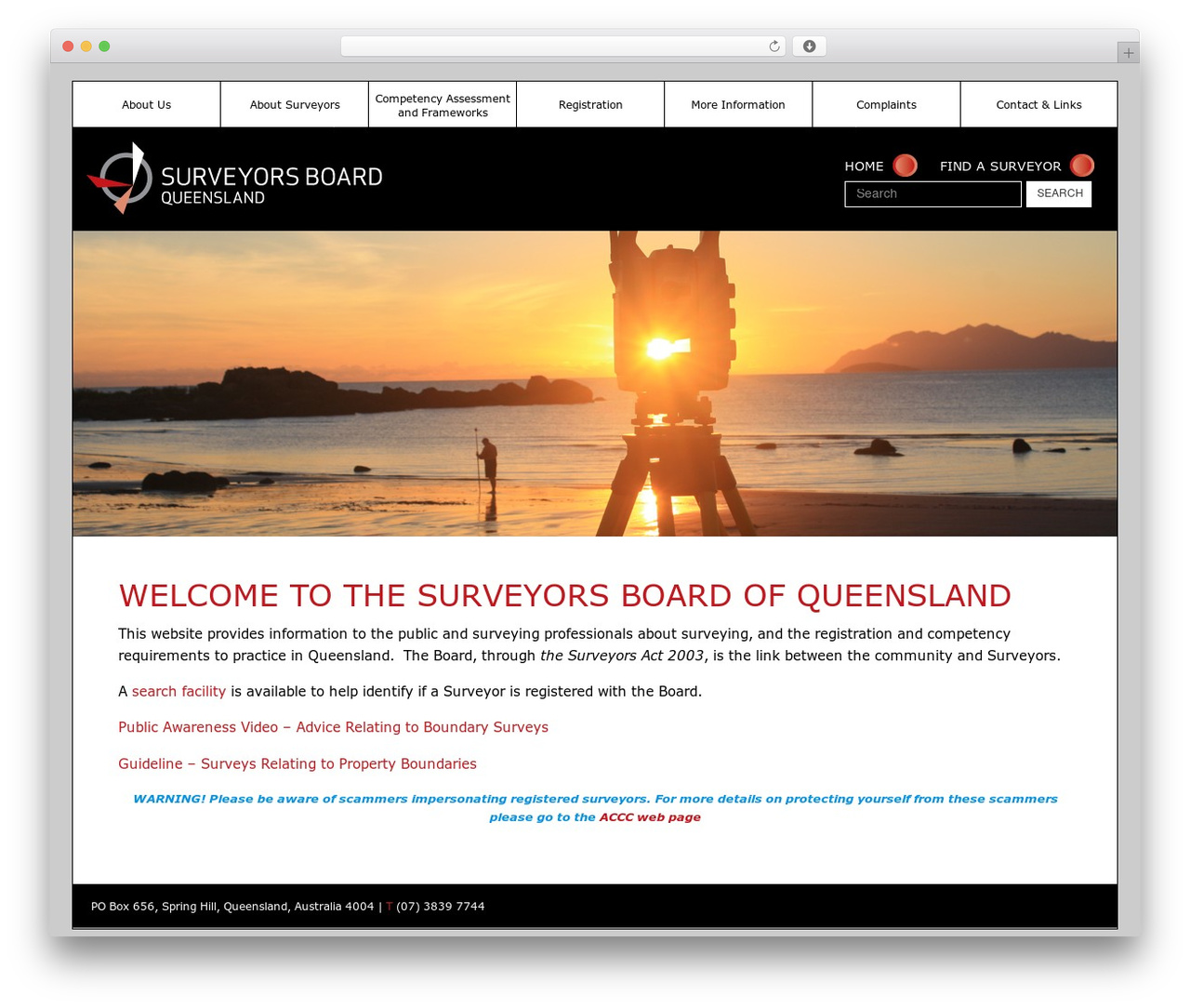The height and width of the screenshot is (1008, 1190).
Task: Open the Registration menu
Action: [590, 105]
